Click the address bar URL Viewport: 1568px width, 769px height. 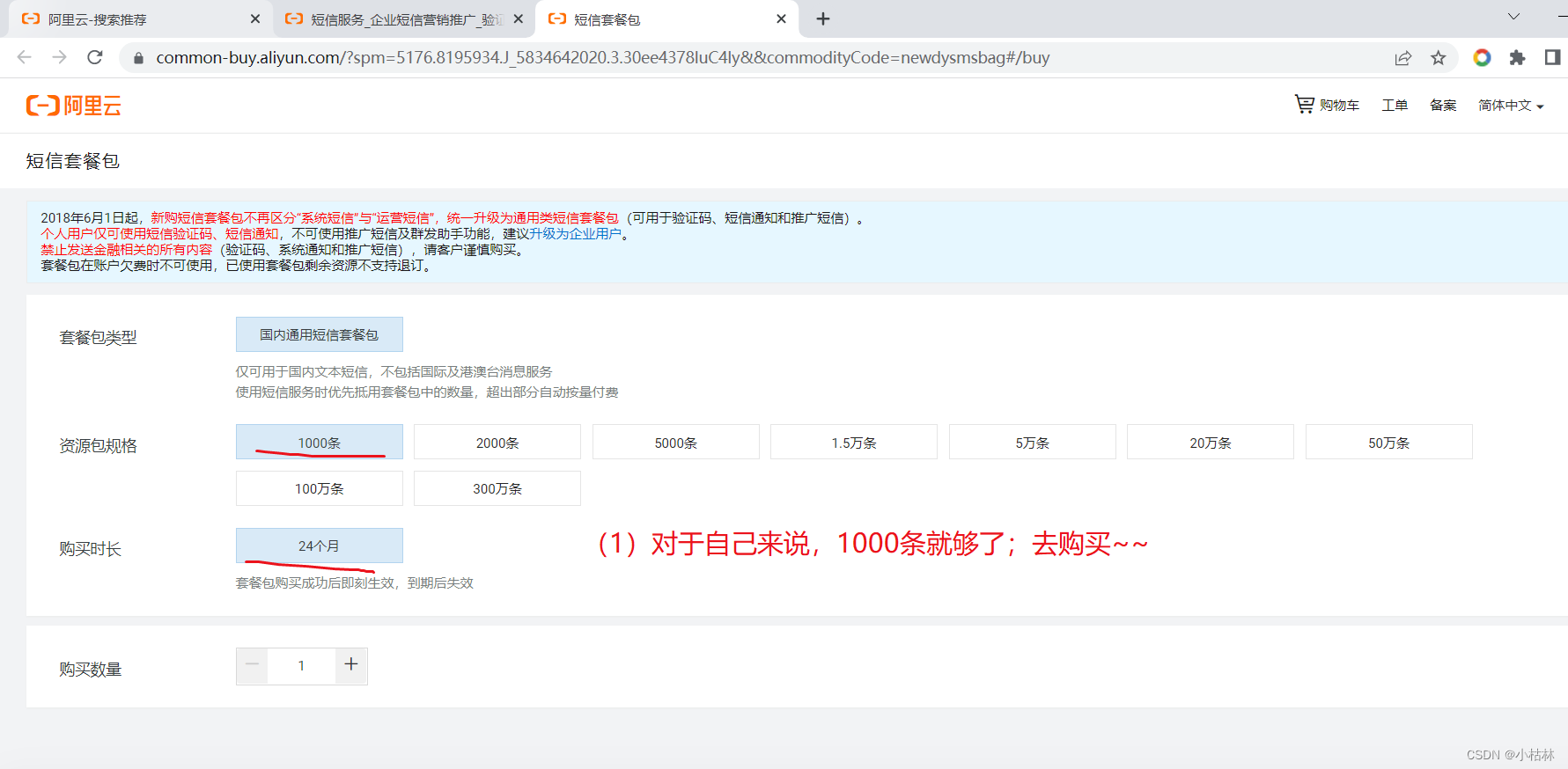click(x=603, y=58)
